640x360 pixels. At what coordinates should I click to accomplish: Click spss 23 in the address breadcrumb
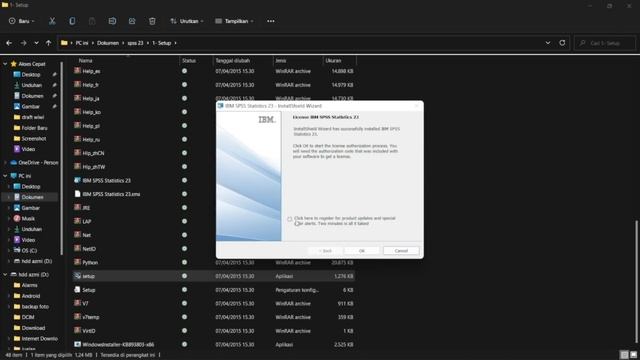[135, 43]
